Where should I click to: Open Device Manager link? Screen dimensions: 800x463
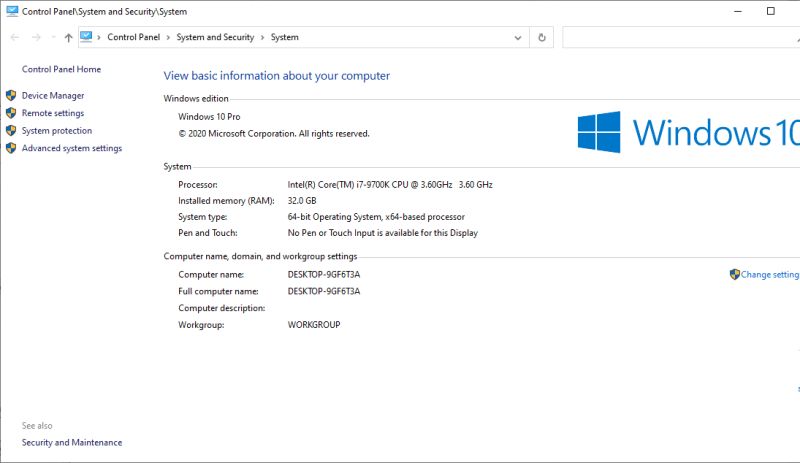click(53, 95)
